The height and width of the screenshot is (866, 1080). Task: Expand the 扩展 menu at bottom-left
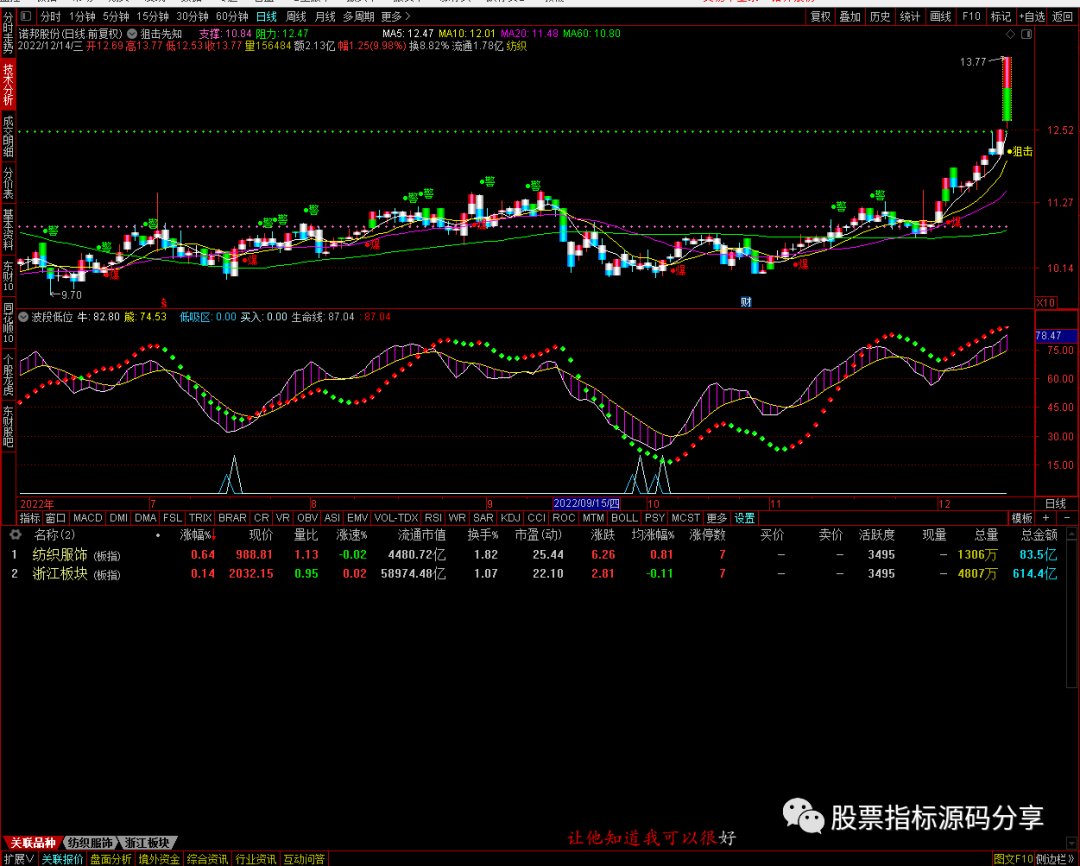18,859
